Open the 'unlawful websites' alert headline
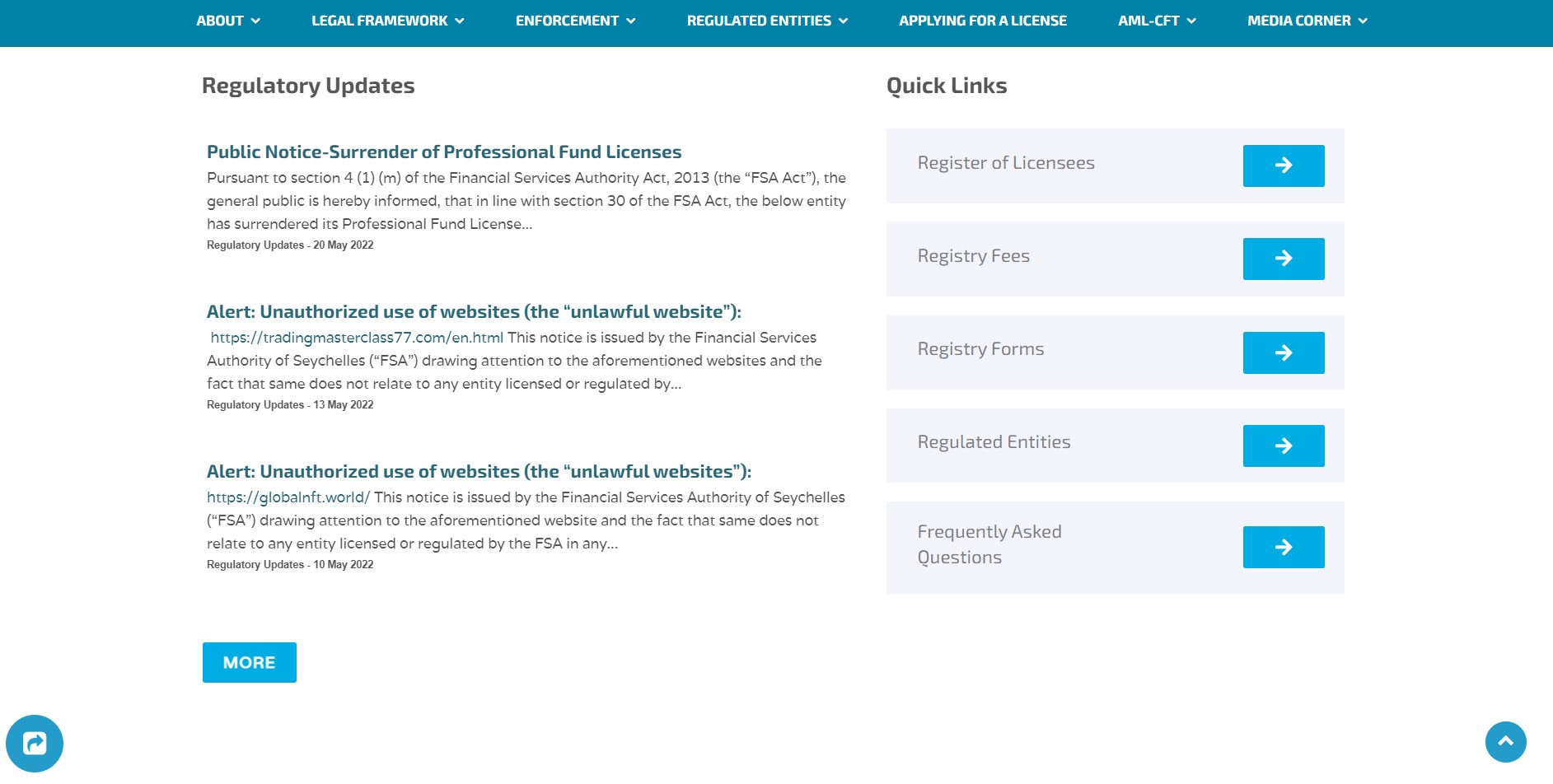 coord(479,472)
